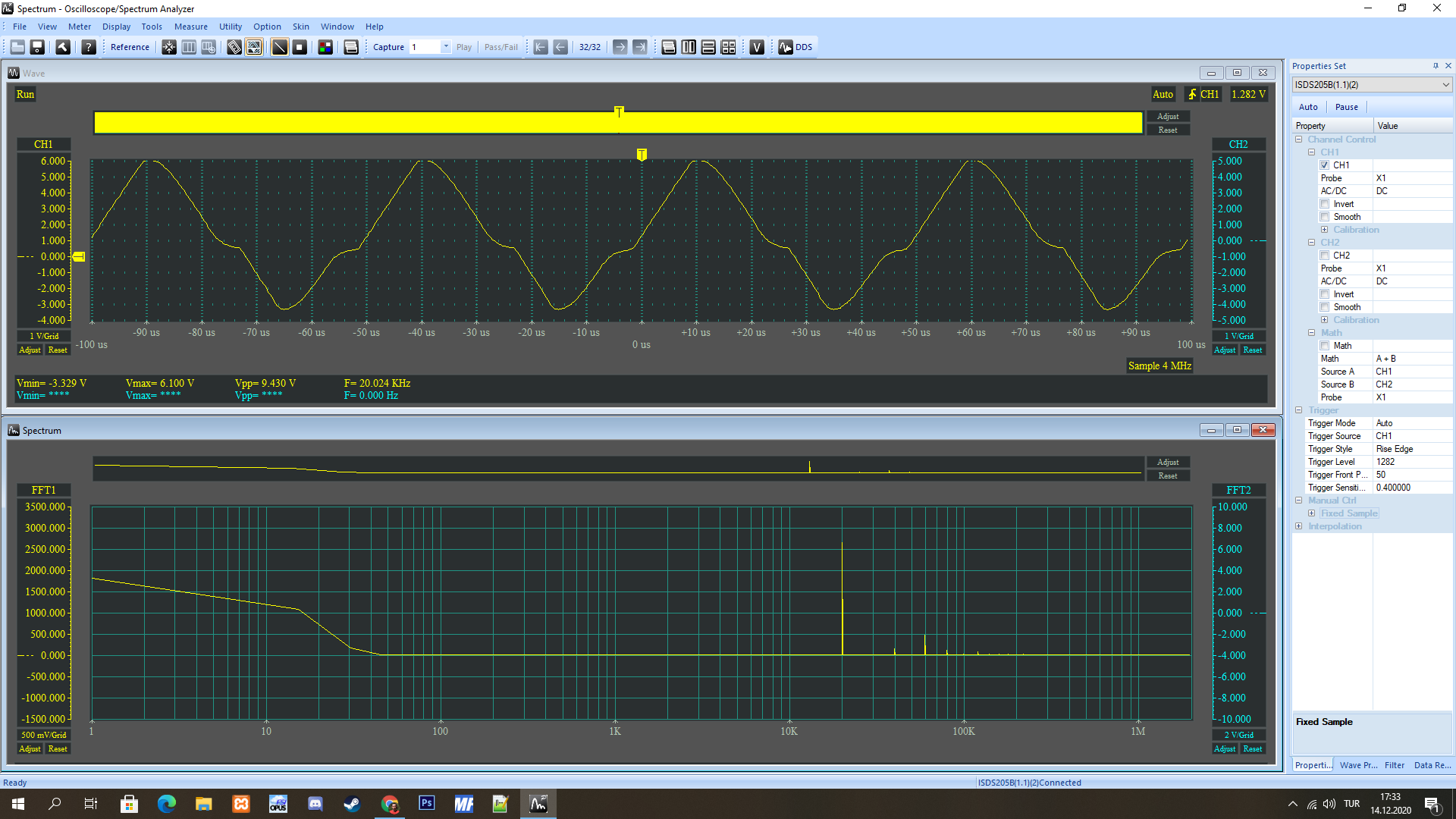This screenshot has height=819, width=1456.
Task: Click Auto button in Properties Set panel
Action: pyautogui.click(x=1308, y=107)
